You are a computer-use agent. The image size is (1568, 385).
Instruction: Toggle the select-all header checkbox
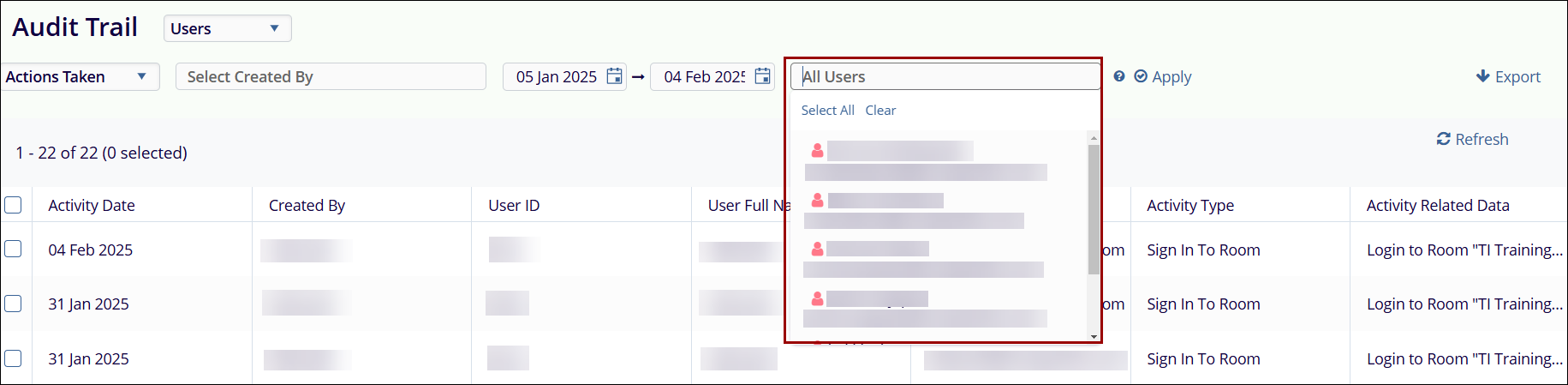coord(13,205)
